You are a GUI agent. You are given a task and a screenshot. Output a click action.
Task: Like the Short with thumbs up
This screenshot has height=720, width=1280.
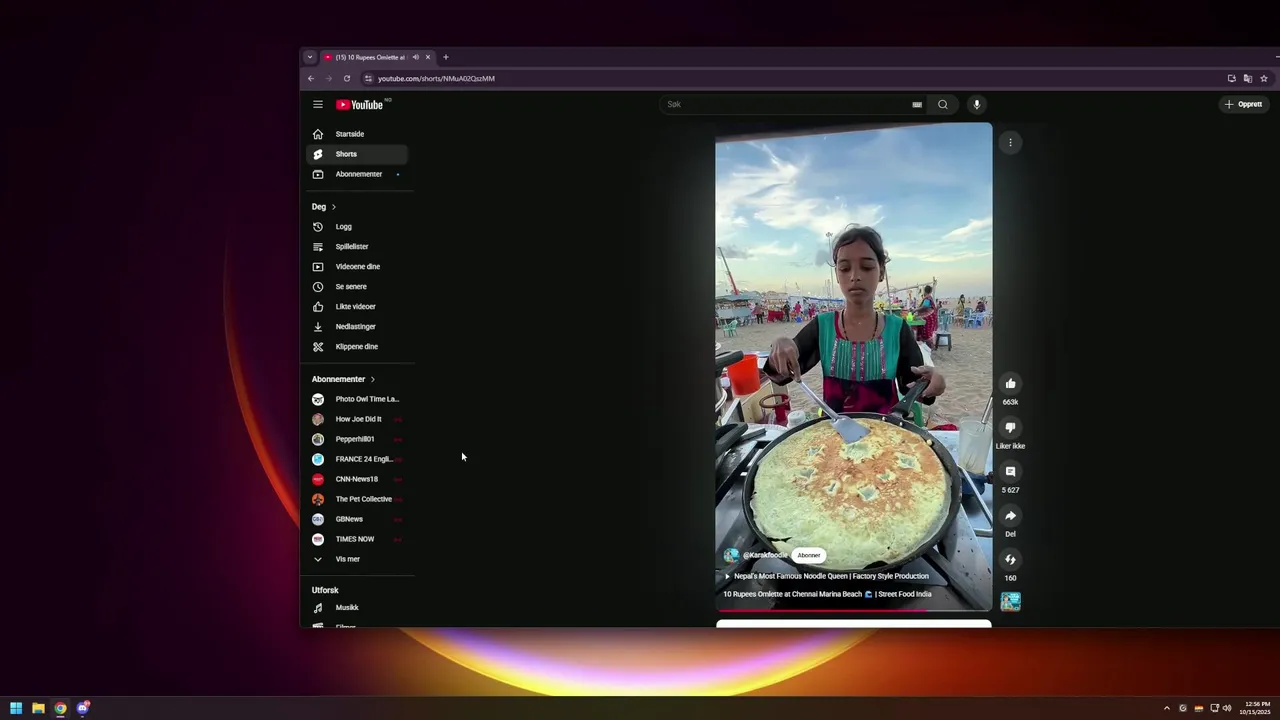1010,384
